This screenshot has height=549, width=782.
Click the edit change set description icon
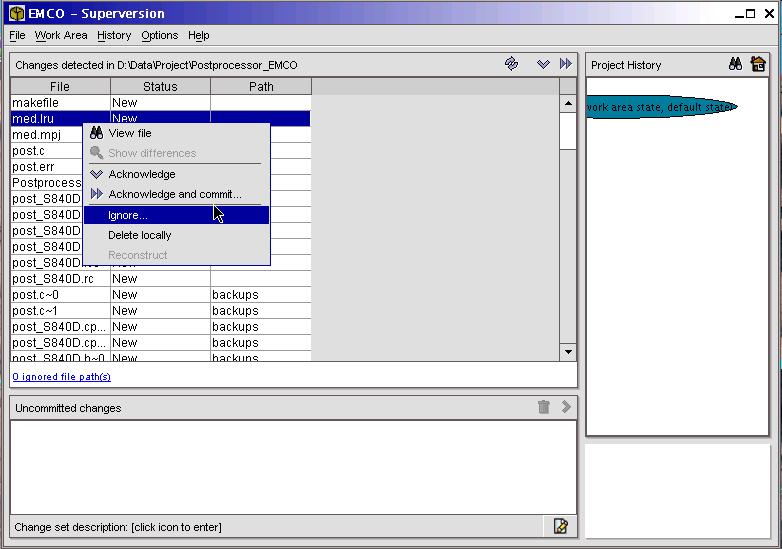[x=561, y=526]
